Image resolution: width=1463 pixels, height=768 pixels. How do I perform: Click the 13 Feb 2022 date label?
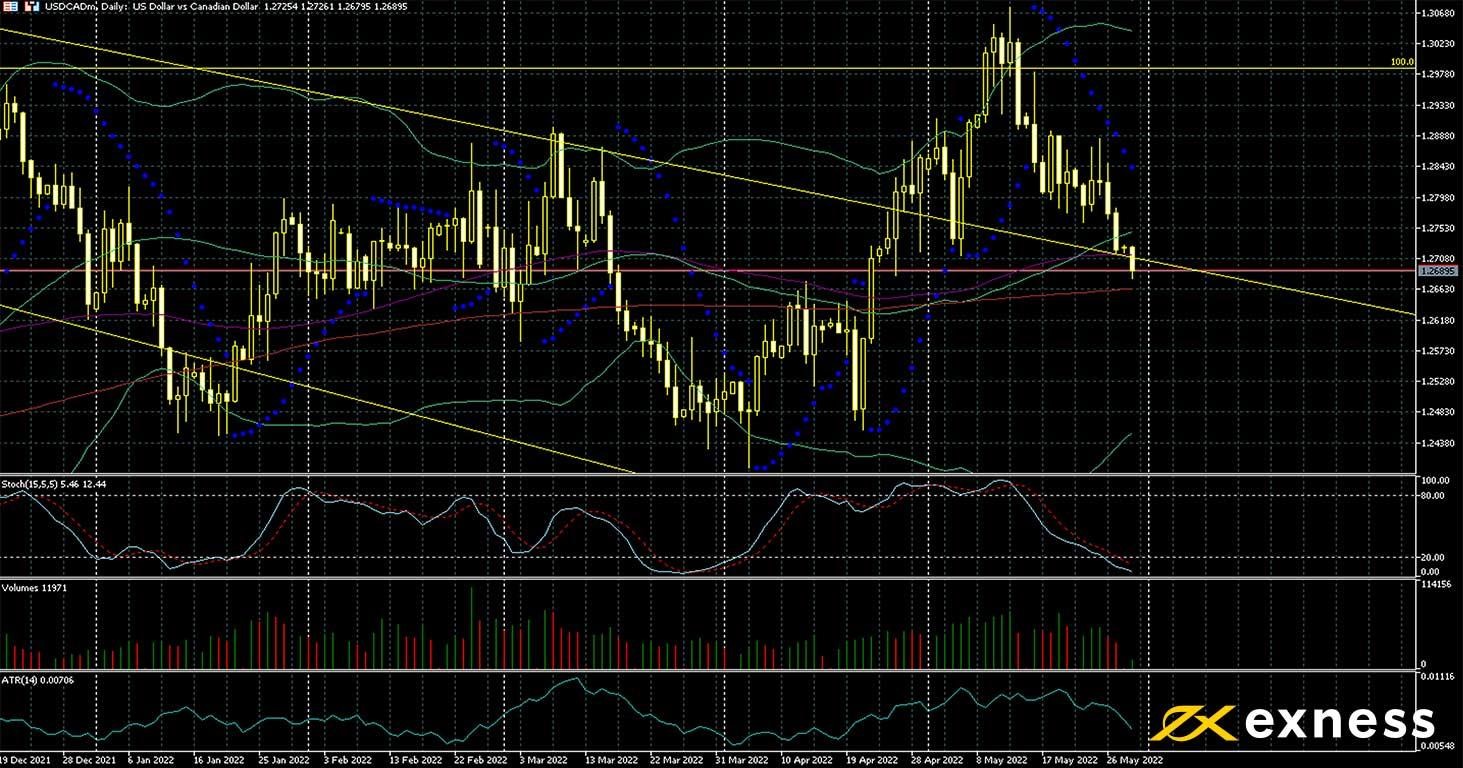click(x=415, y=760)
